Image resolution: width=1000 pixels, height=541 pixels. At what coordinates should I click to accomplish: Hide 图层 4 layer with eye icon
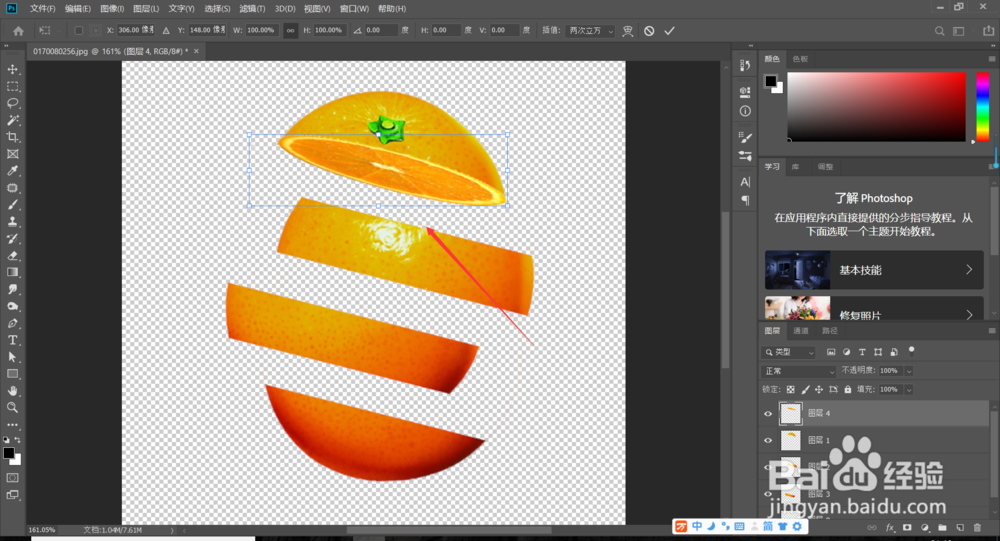tap(768, 413)
